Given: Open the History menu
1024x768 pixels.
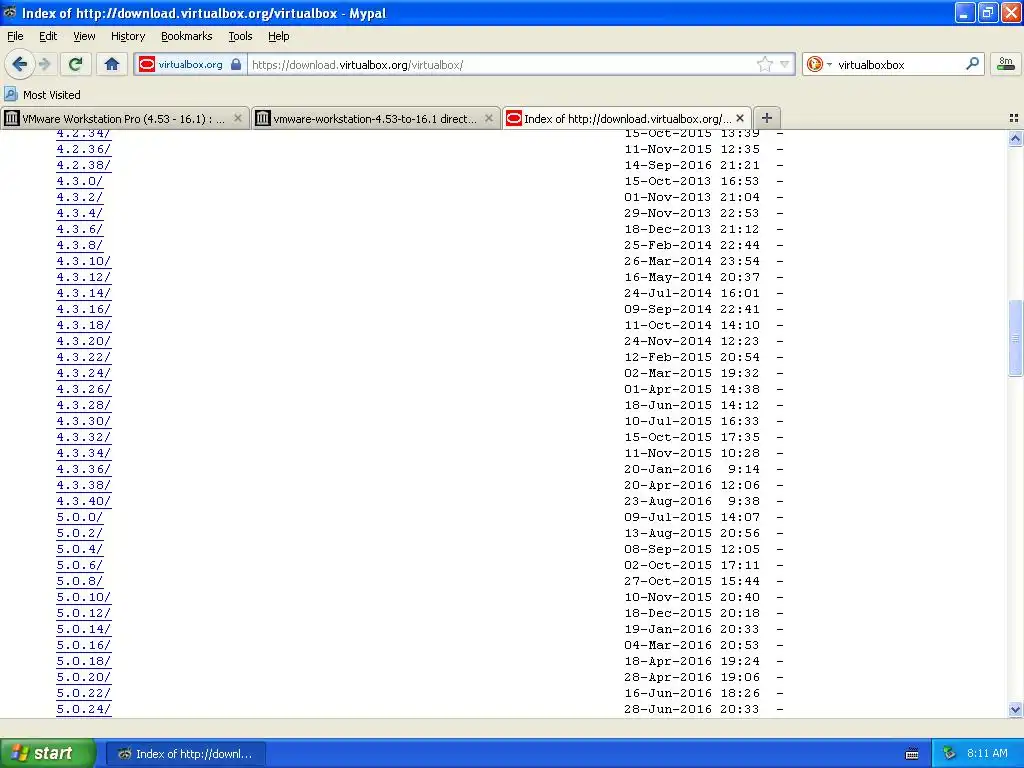Looking at the screenshot, I should click(128, 37).
